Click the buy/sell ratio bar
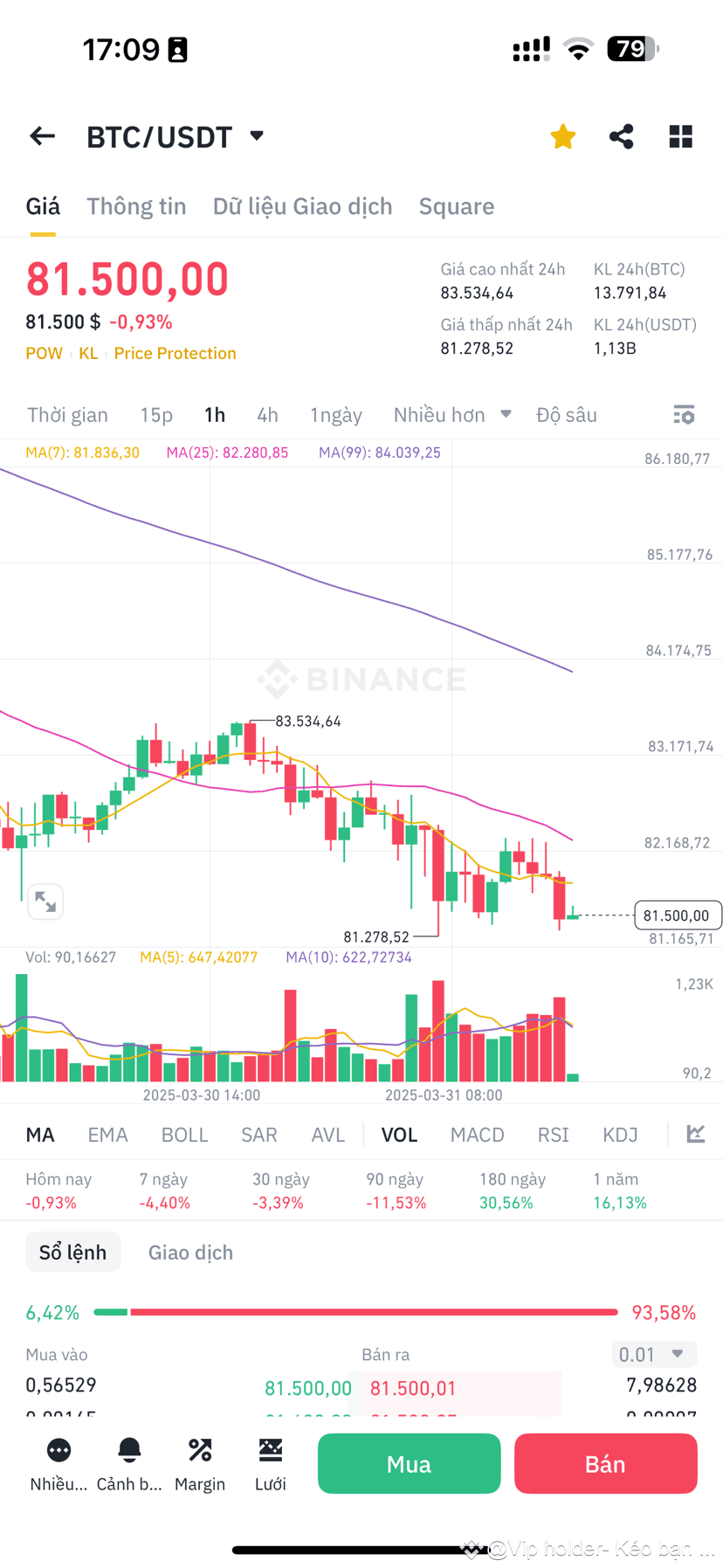This screenshot has width=723, height=1568. coord(367,1311)
